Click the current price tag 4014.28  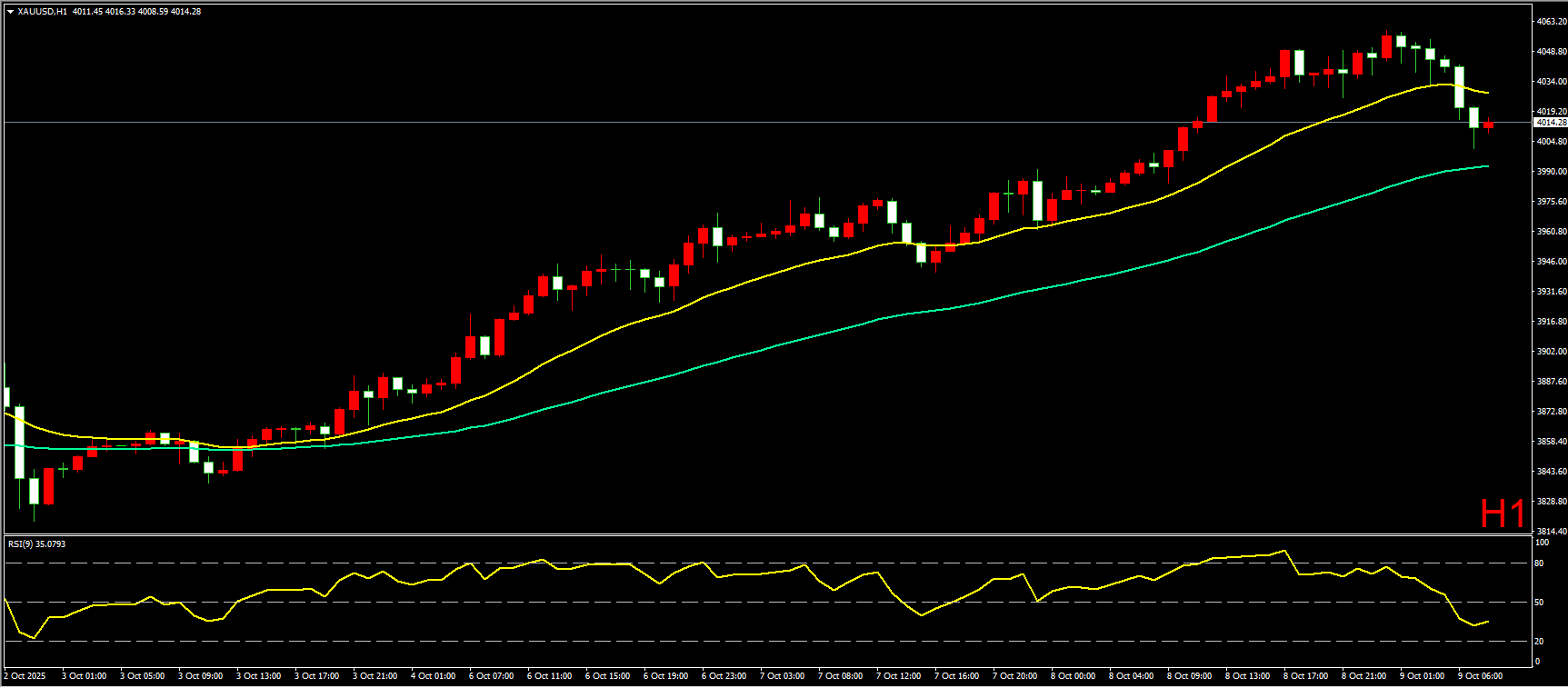point(1550,122)
